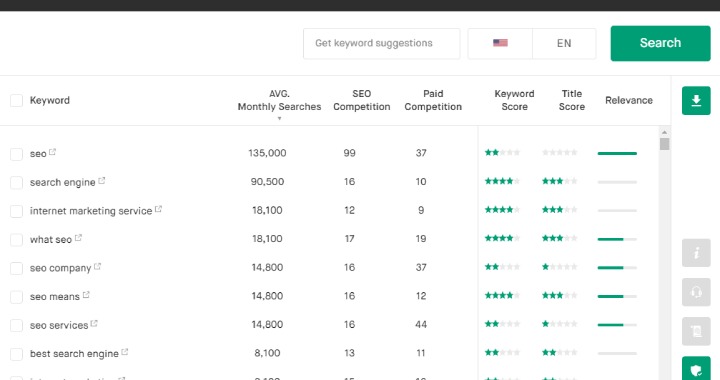The image size is (720, 380).
Task: Click the seo keyword text
Action: pos(38,154)
